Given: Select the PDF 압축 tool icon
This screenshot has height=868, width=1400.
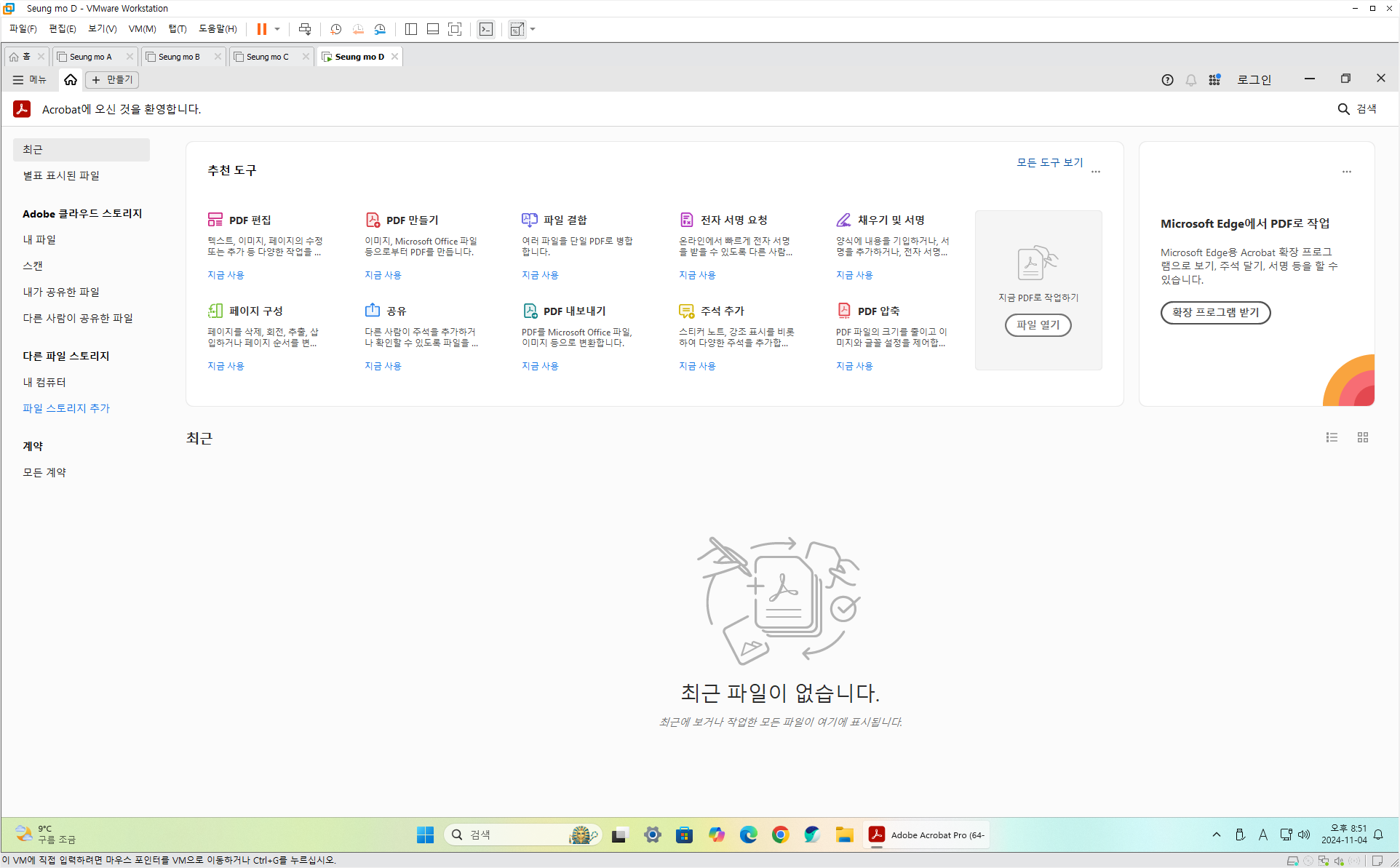Looking at the screenshot, I should pos(843,311).
